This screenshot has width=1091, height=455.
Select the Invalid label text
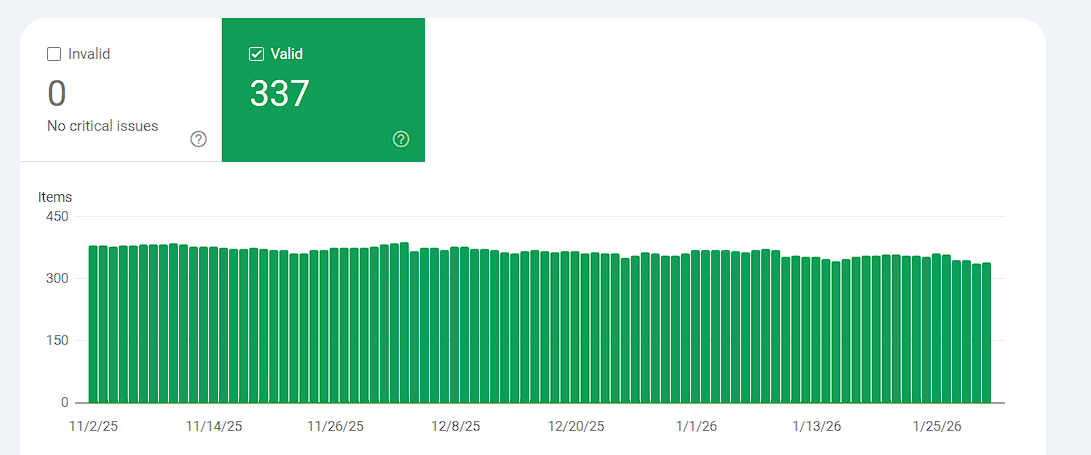pyautogui.click(x=89, y=54)
